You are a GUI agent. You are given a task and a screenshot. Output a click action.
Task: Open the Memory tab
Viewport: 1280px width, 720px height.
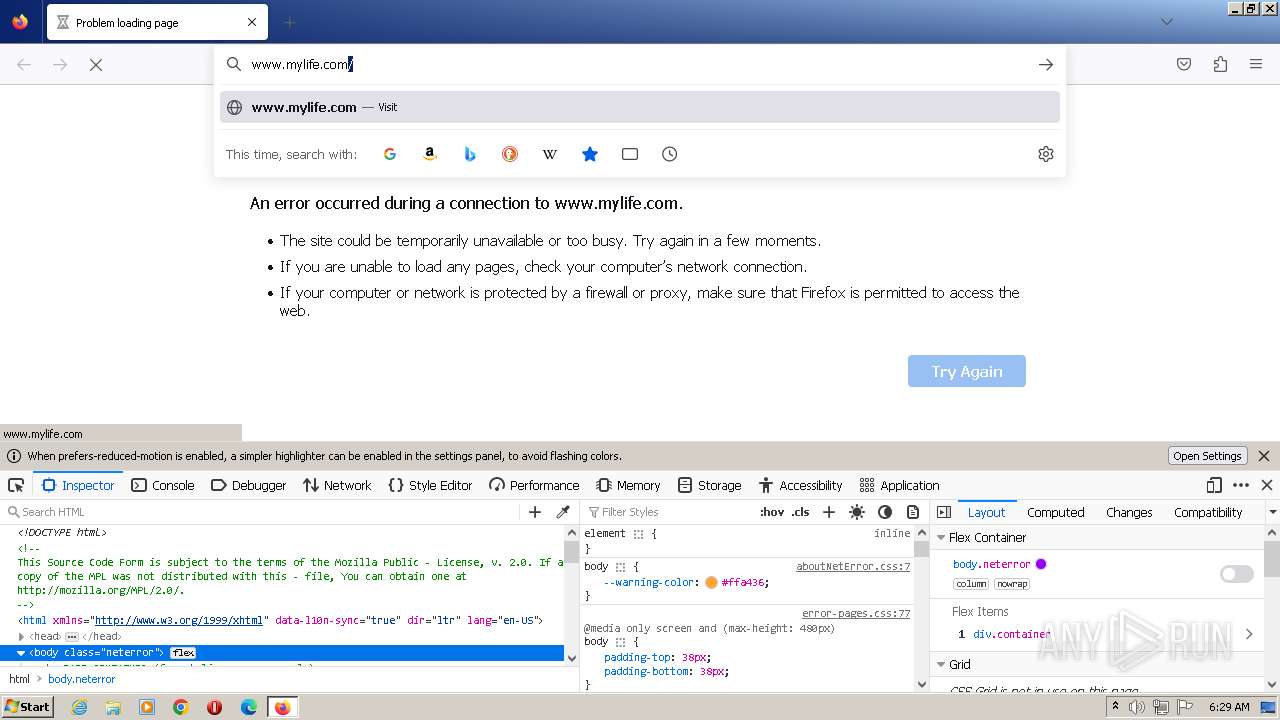point(628,485)
